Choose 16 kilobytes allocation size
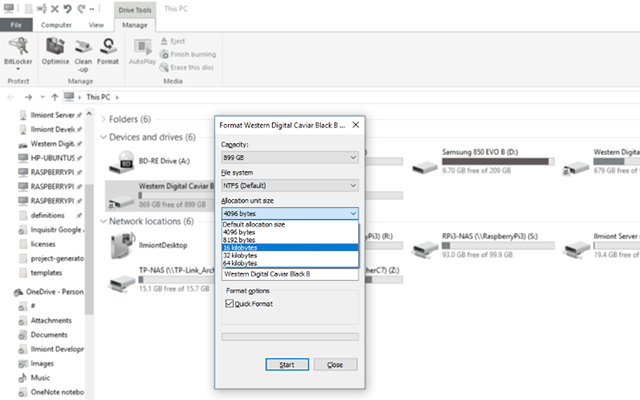640x400 pixels. (x=290, y=248)
